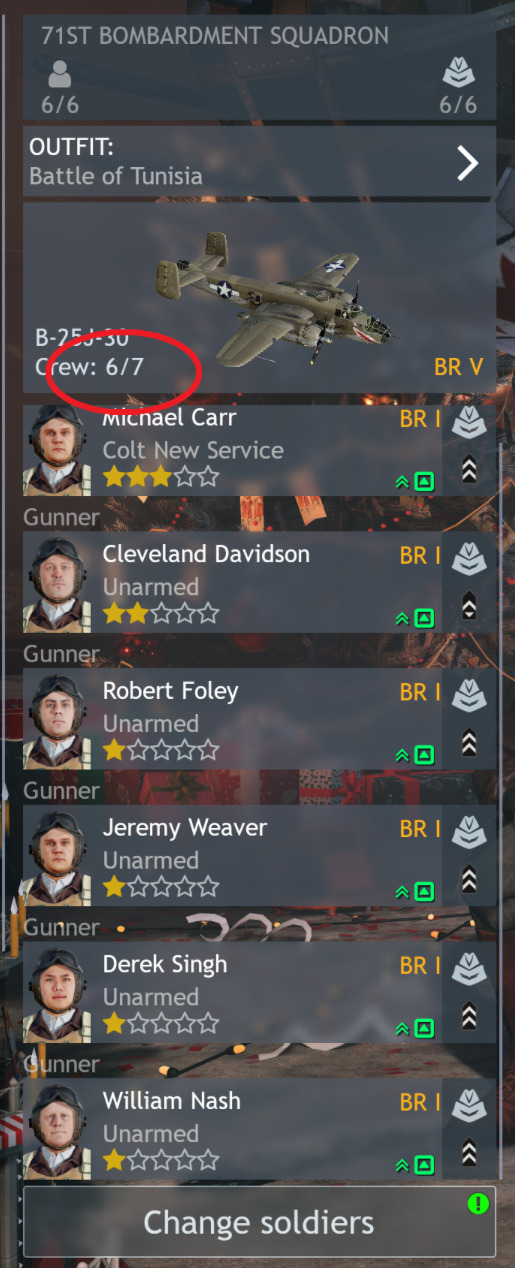Click Michael Carr's pilot cap class icon
Screen dimensions: 515x1268
pos(469,423)
